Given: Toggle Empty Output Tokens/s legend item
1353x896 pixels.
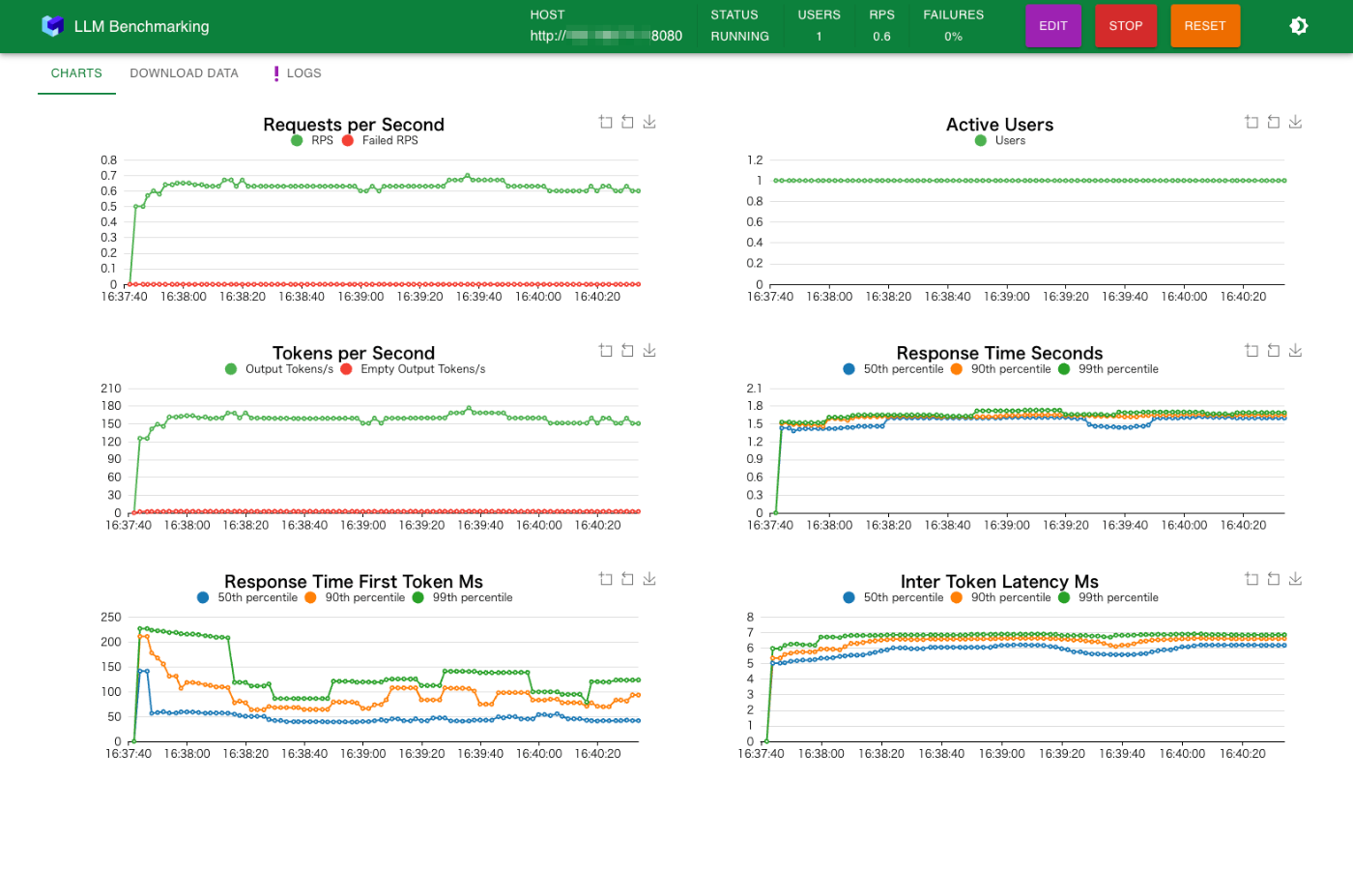Looking at the screenshot, I should (x=413, y=369).
